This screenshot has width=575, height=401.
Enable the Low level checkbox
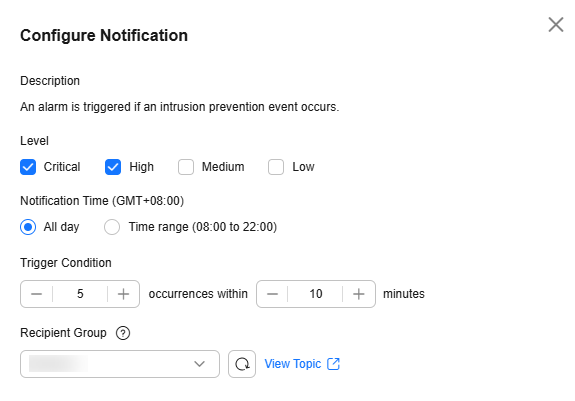tap(276, 167)
